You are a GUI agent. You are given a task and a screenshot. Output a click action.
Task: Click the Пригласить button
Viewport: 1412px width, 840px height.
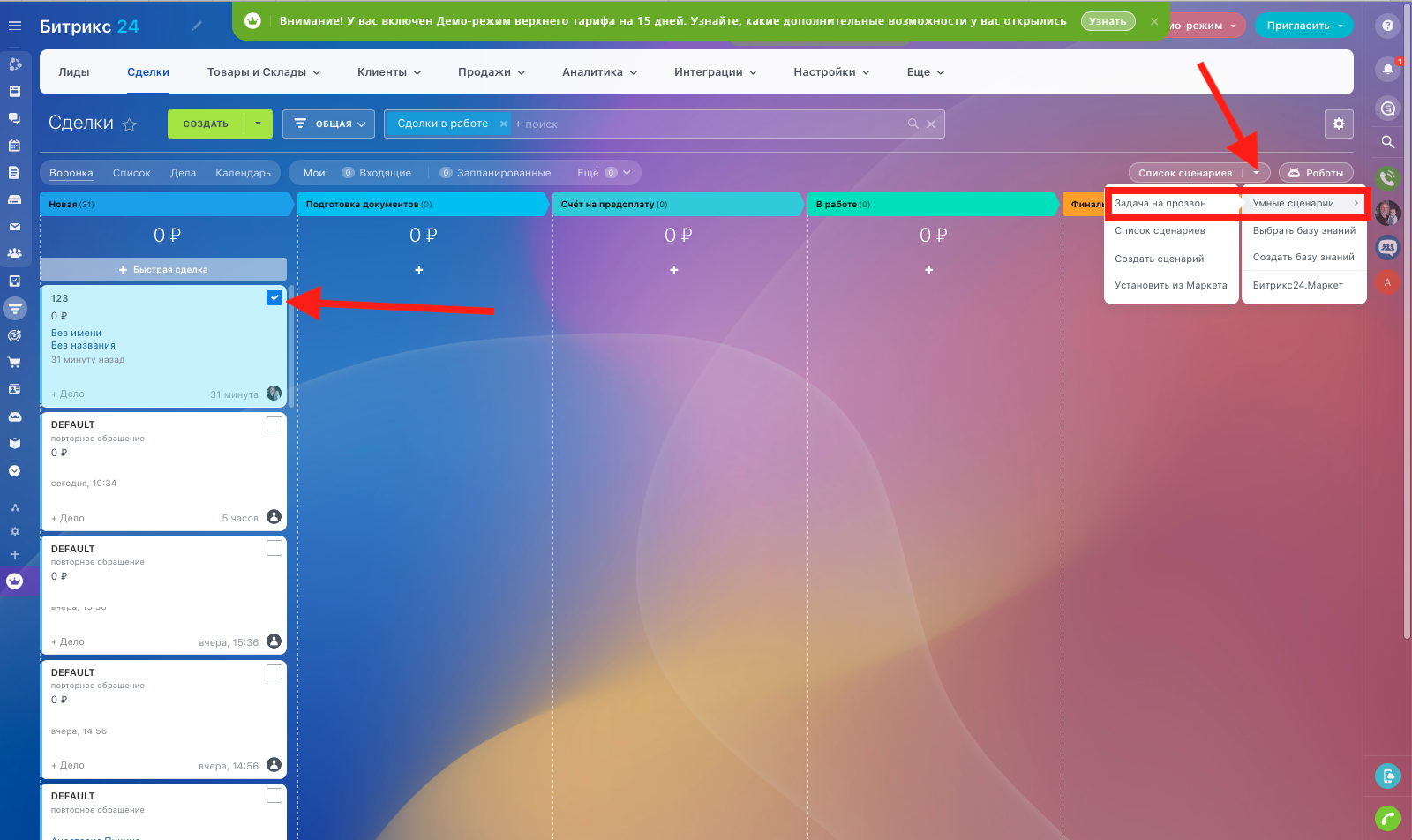click(x=1303, y=26)
